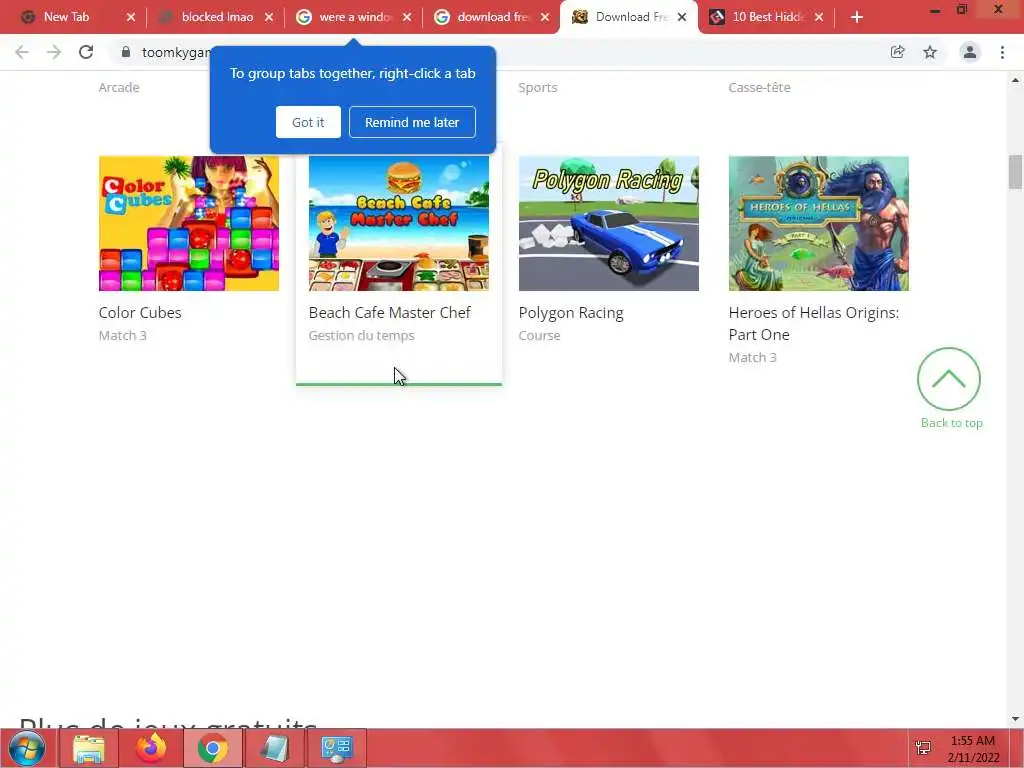Close the active Download Free tab
Viewport: 1024px width, 768px height.
pyautogui.click(x=682, y=17)
